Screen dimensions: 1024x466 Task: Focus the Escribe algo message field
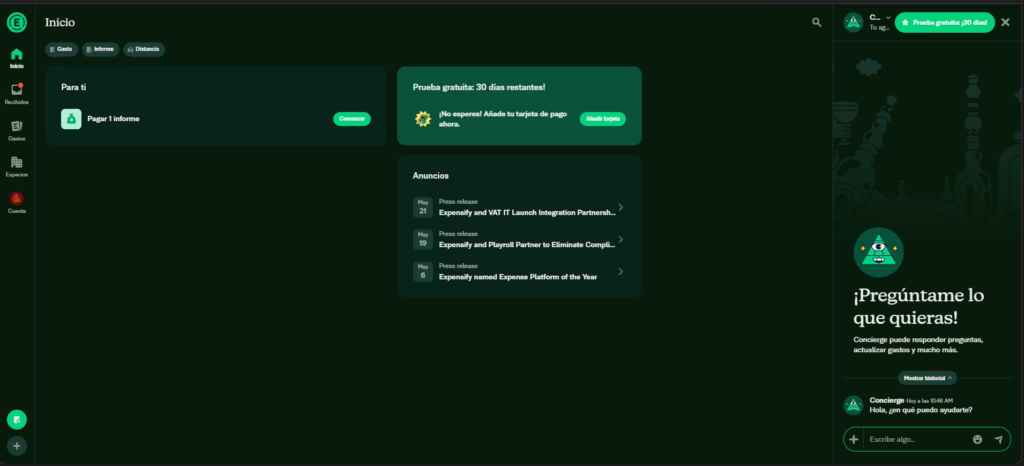pos(916,439)
